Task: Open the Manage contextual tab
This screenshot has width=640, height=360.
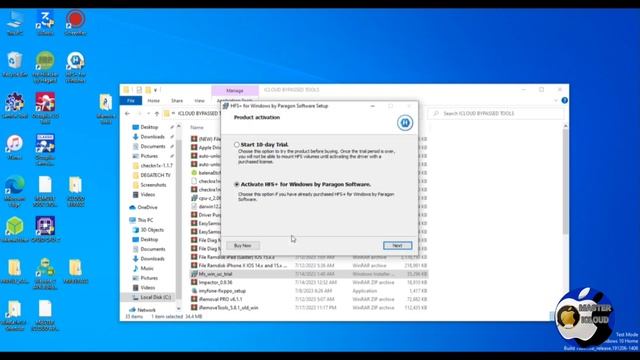Action: coord(235,90)
